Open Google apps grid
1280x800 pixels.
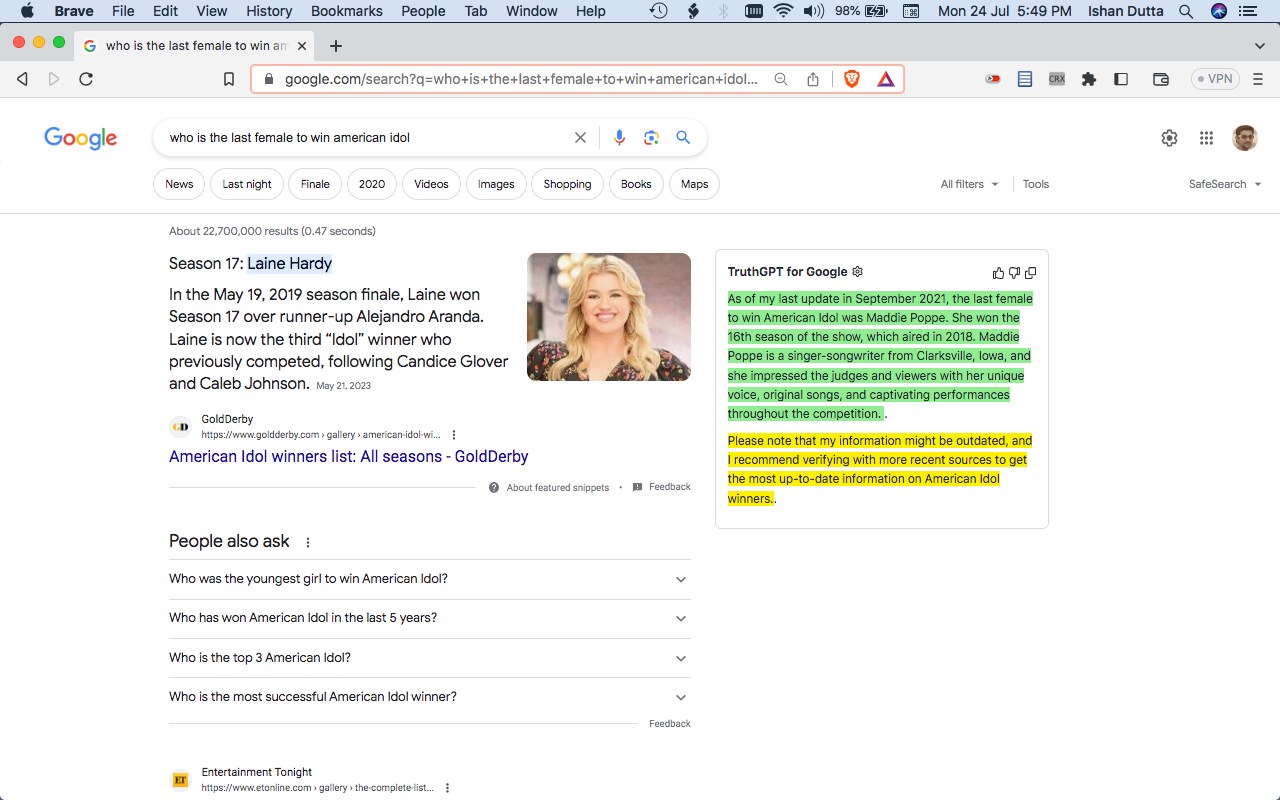1206,138
